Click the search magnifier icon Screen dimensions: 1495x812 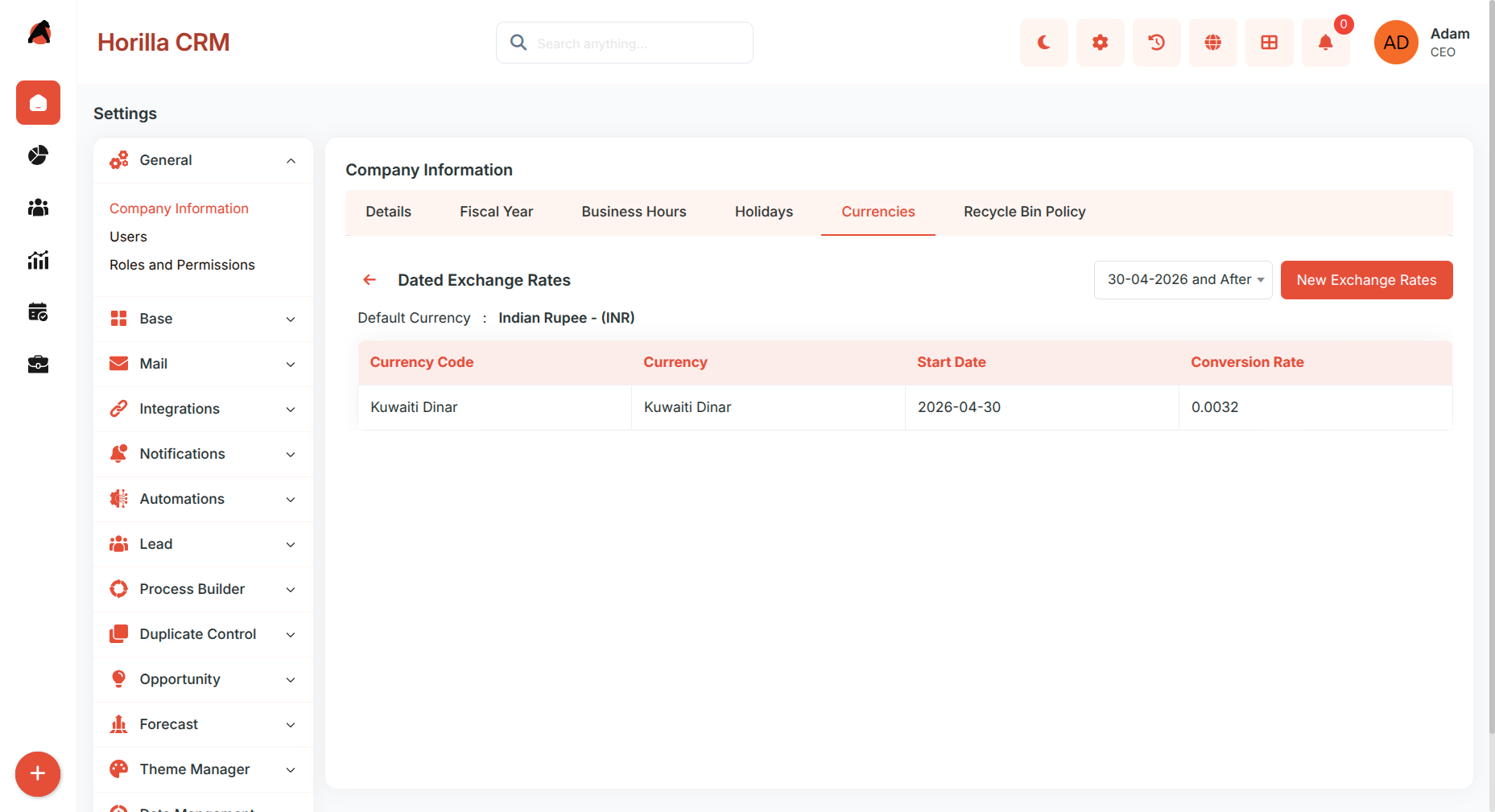coord(518,43)
